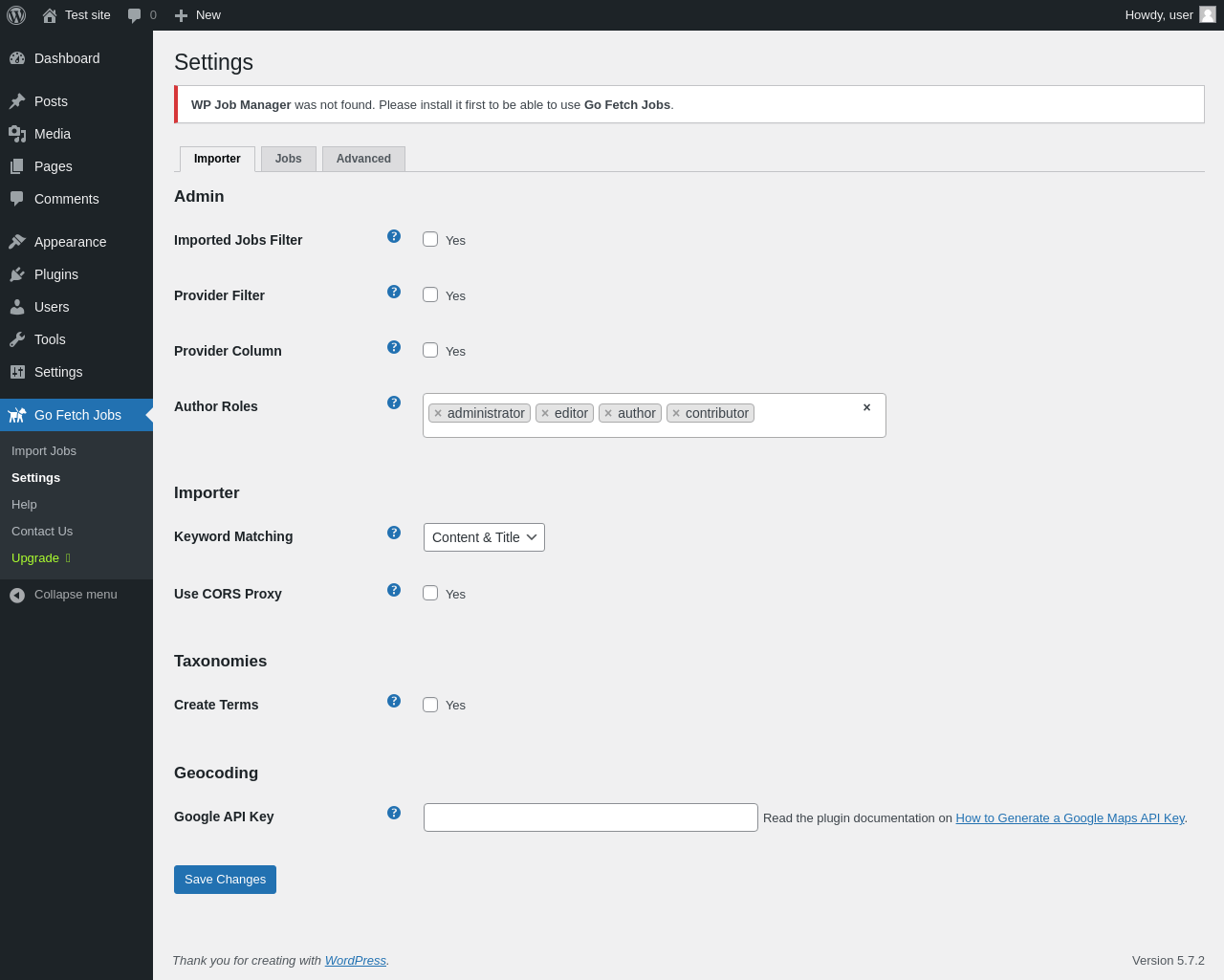The width and height of the screenshot is (1224, 980).
Task: Show help tooltip for Provider Filter
Action: click(x=394, y=292)
